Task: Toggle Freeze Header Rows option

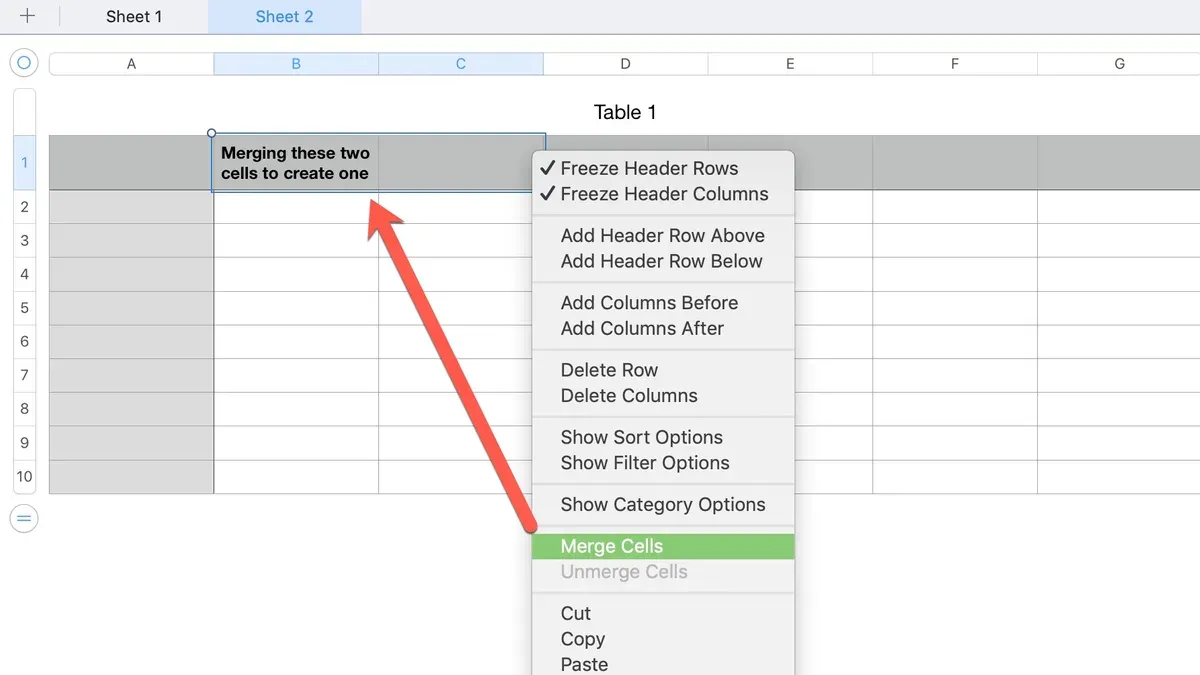Action: coord(664,168)
